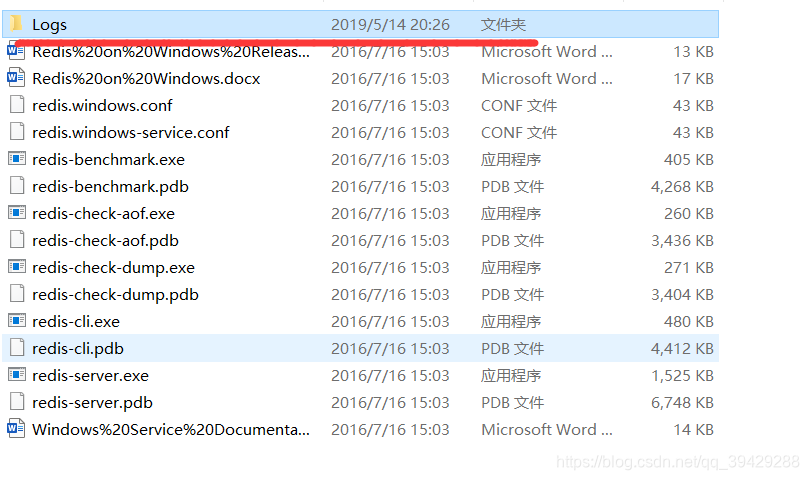Click the 4,412 KB size value

682,348
